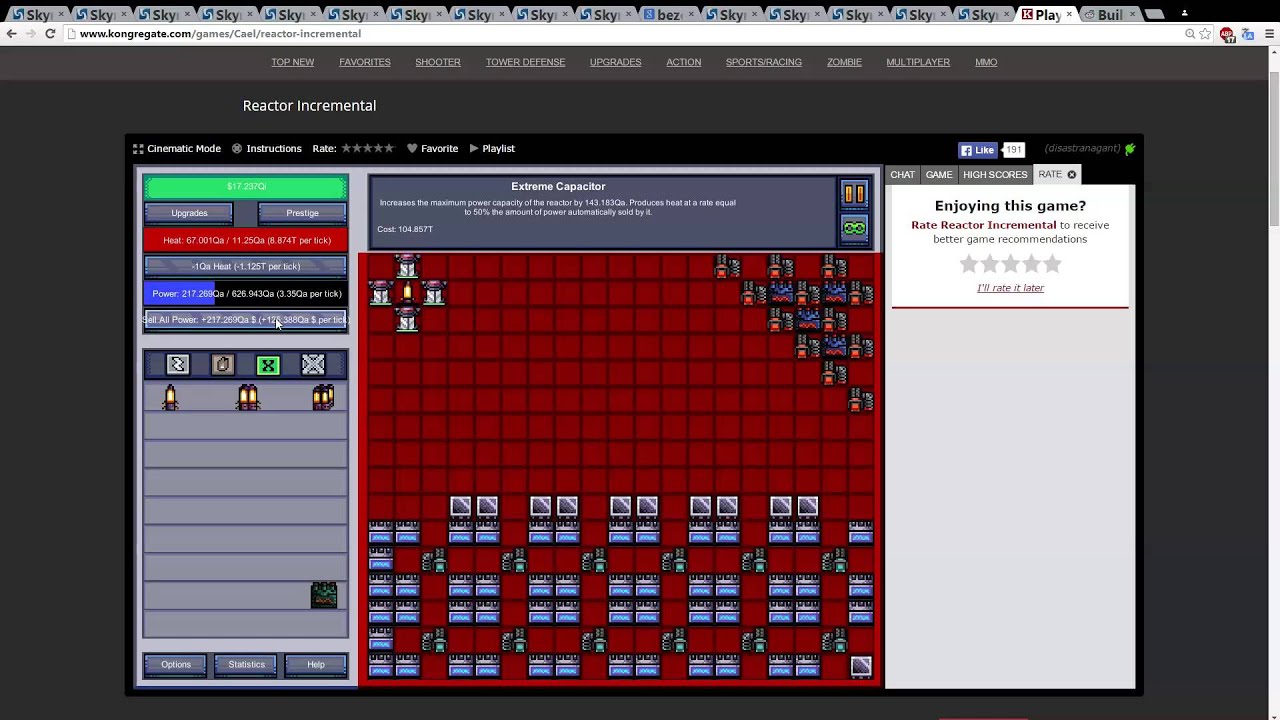This screenshot has width=1280, height=720.
Task: Click the fifth star next to Rate label
Action: [x=389, y=148]
